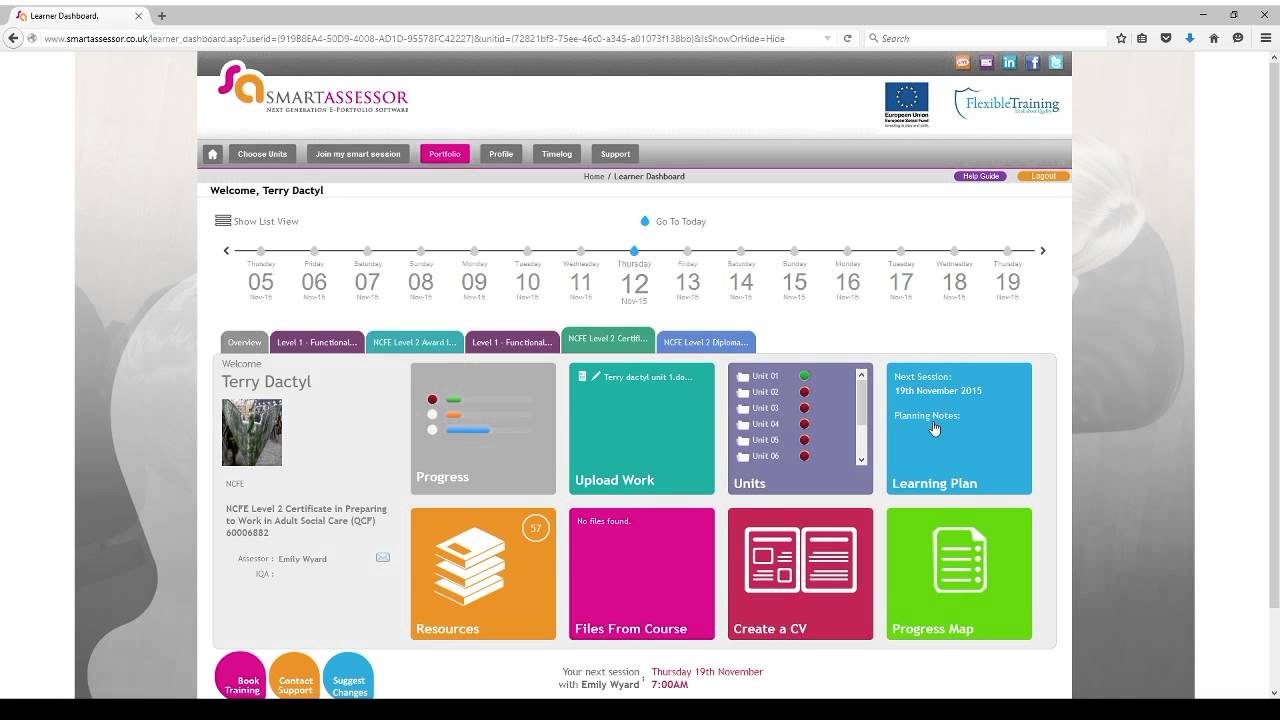Move timeline to previous dates with left arrow
The width and height of the screenshot is (1280, 720).
226,251
